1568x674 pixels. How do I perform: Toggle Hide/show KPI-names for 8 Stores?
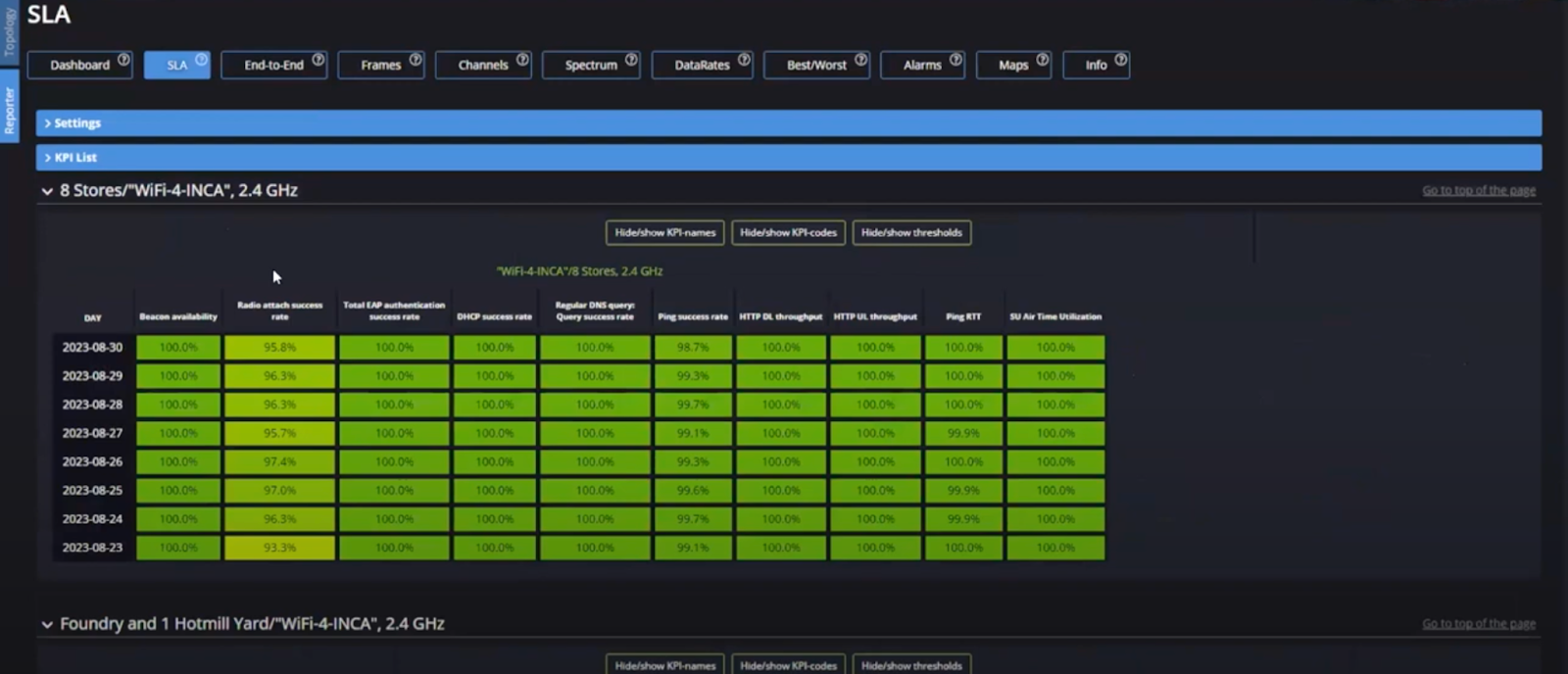664,233
